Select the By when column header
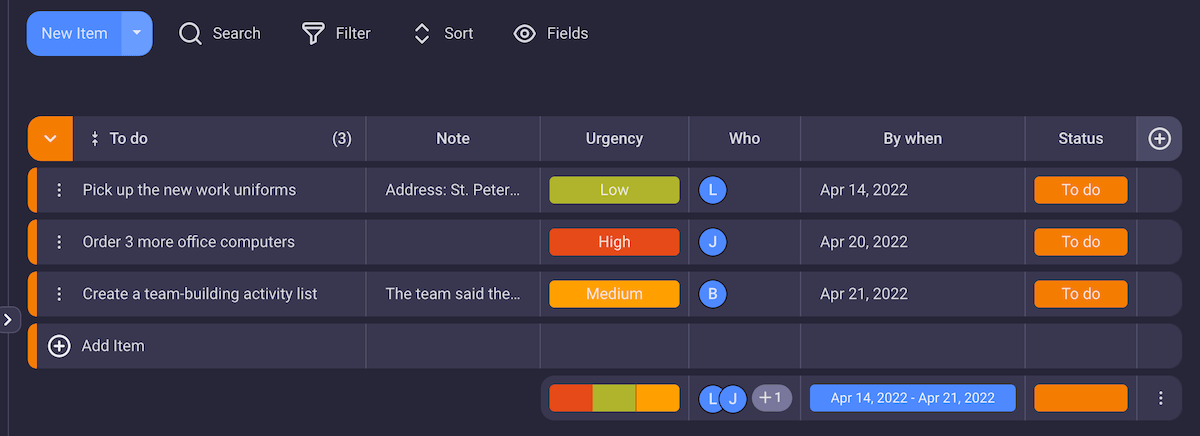Viewport: 1200px width, 436px height. (x=912, y=139)
